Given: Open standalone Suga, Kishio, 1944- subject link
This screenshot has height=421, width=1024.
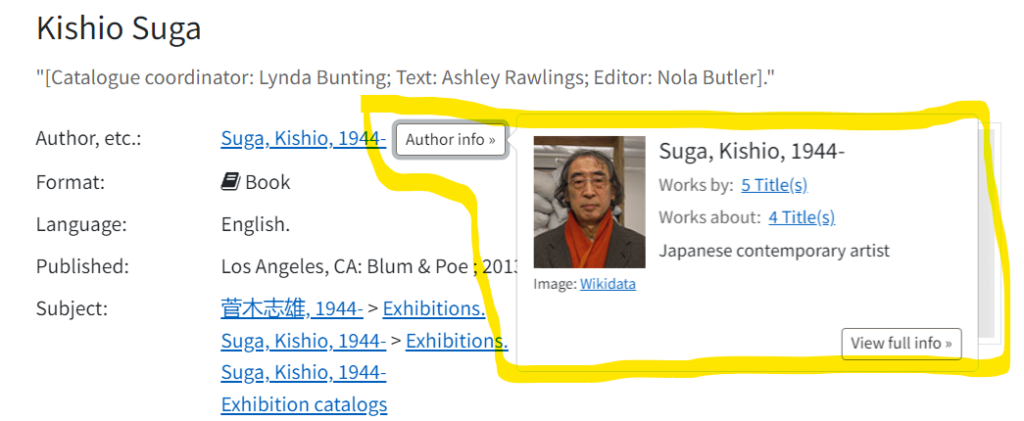Looking at the screenshot, I should point(304,373).
